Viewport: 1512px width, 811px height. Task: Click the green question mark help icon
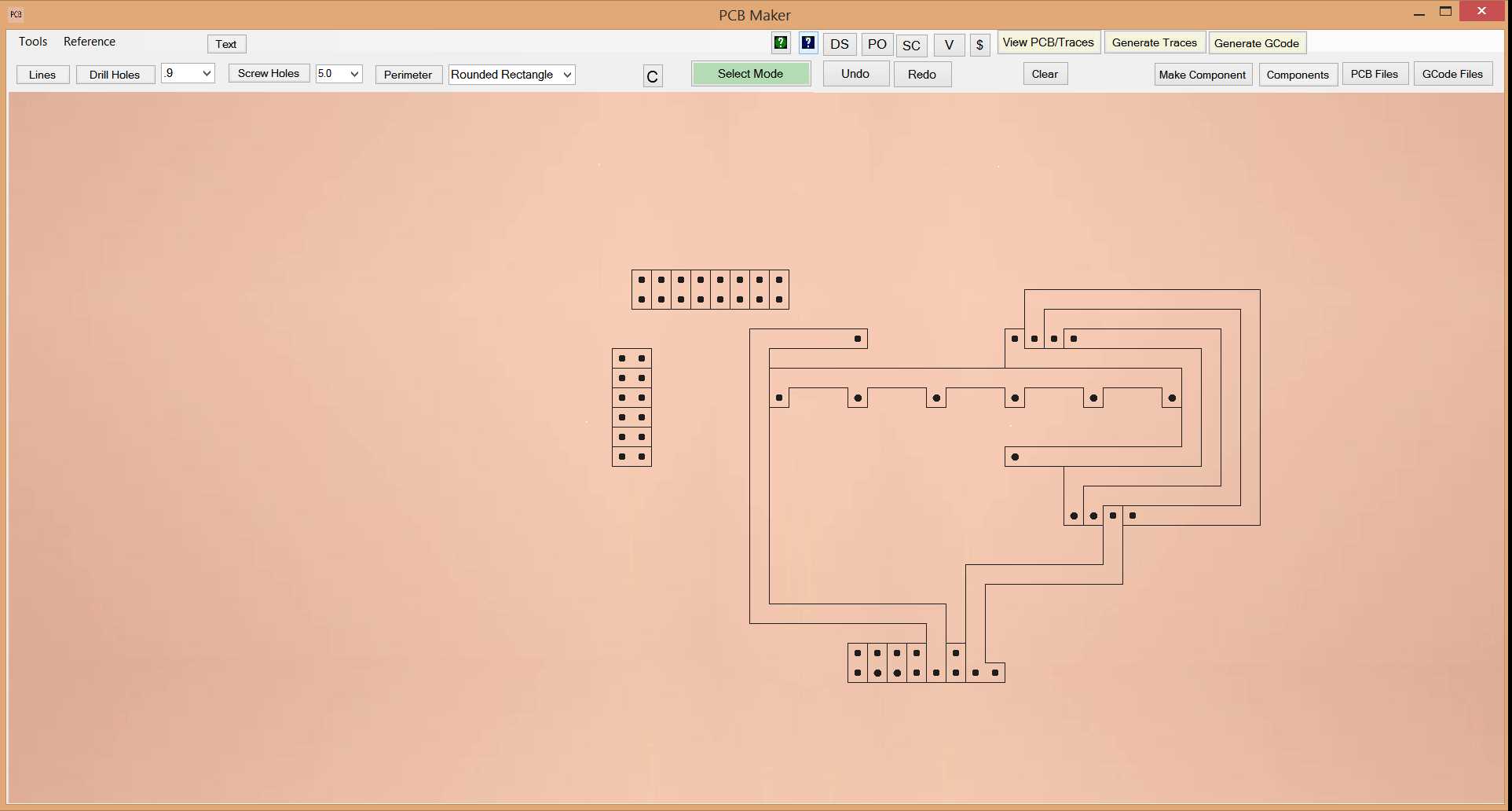coord(780,43)
